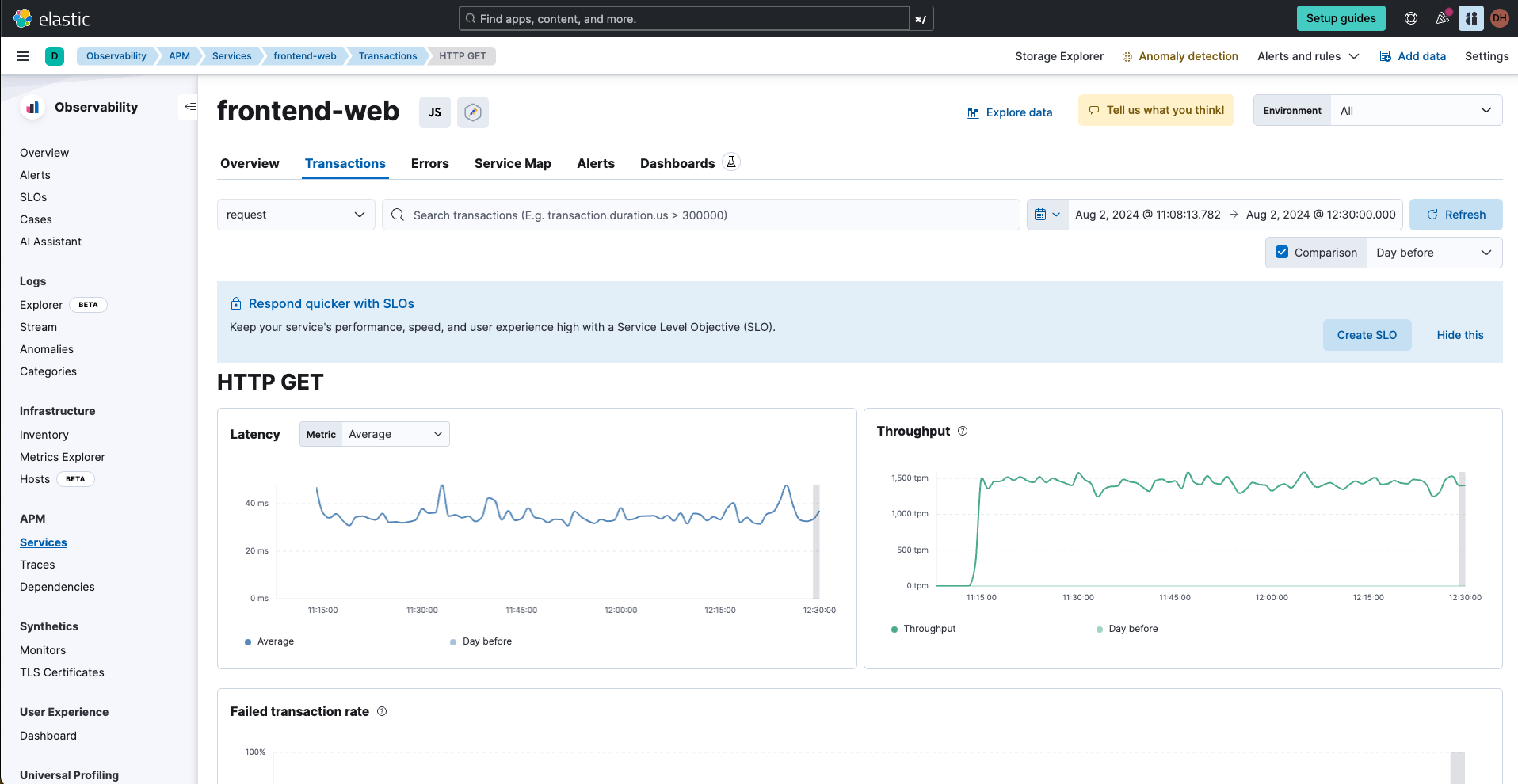Click the Throughput info tooltip icon

coord(963,431)
